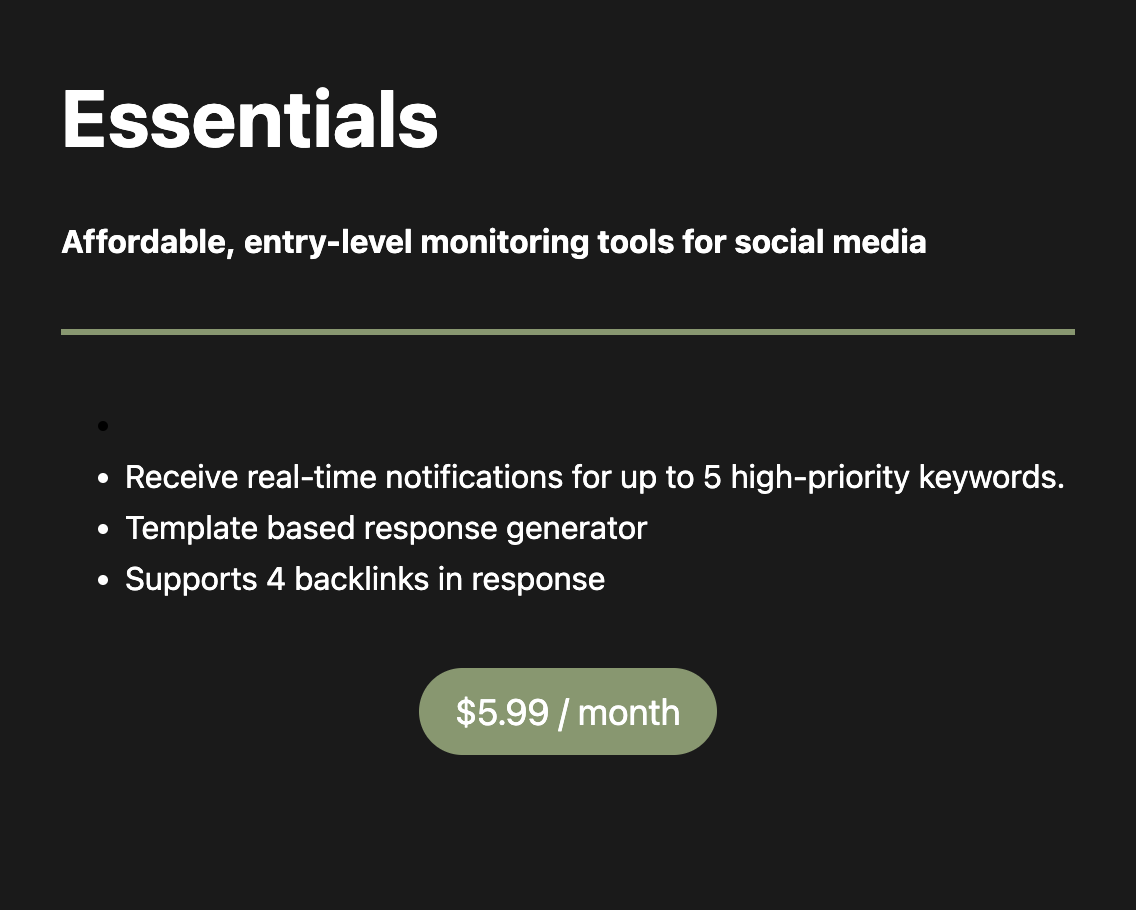Click the word generator in the feature list

(576, 528)
